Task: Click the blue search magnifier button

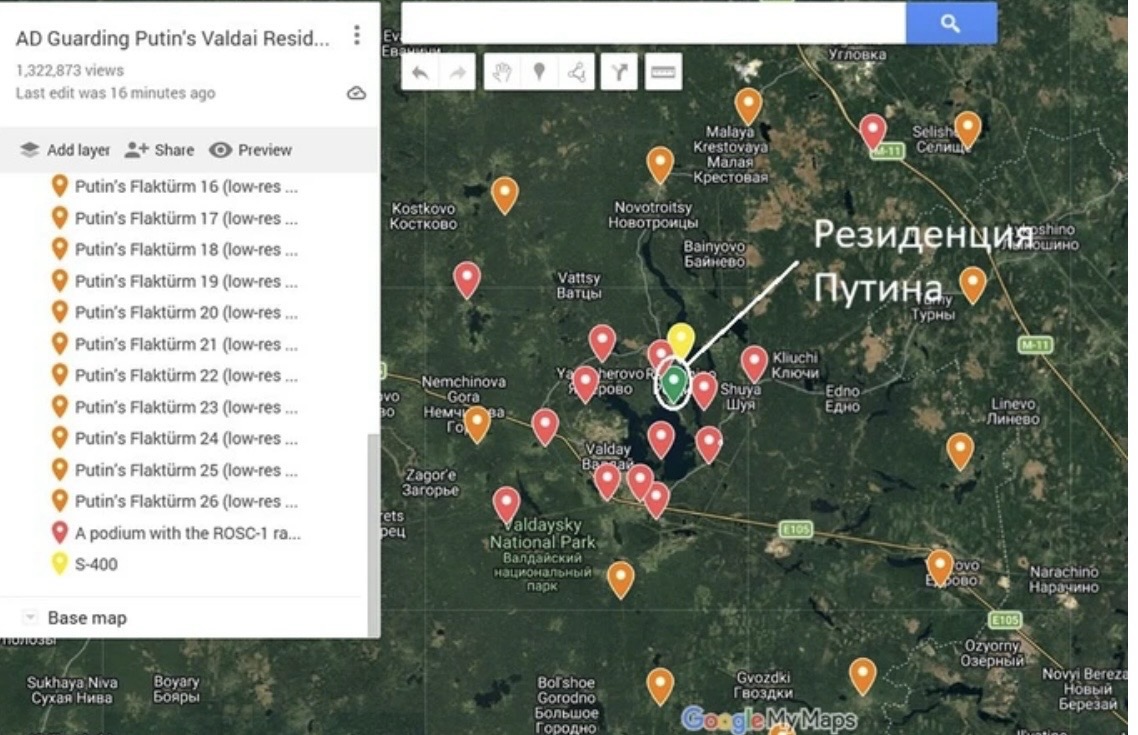Action: (x=950, y=23)
